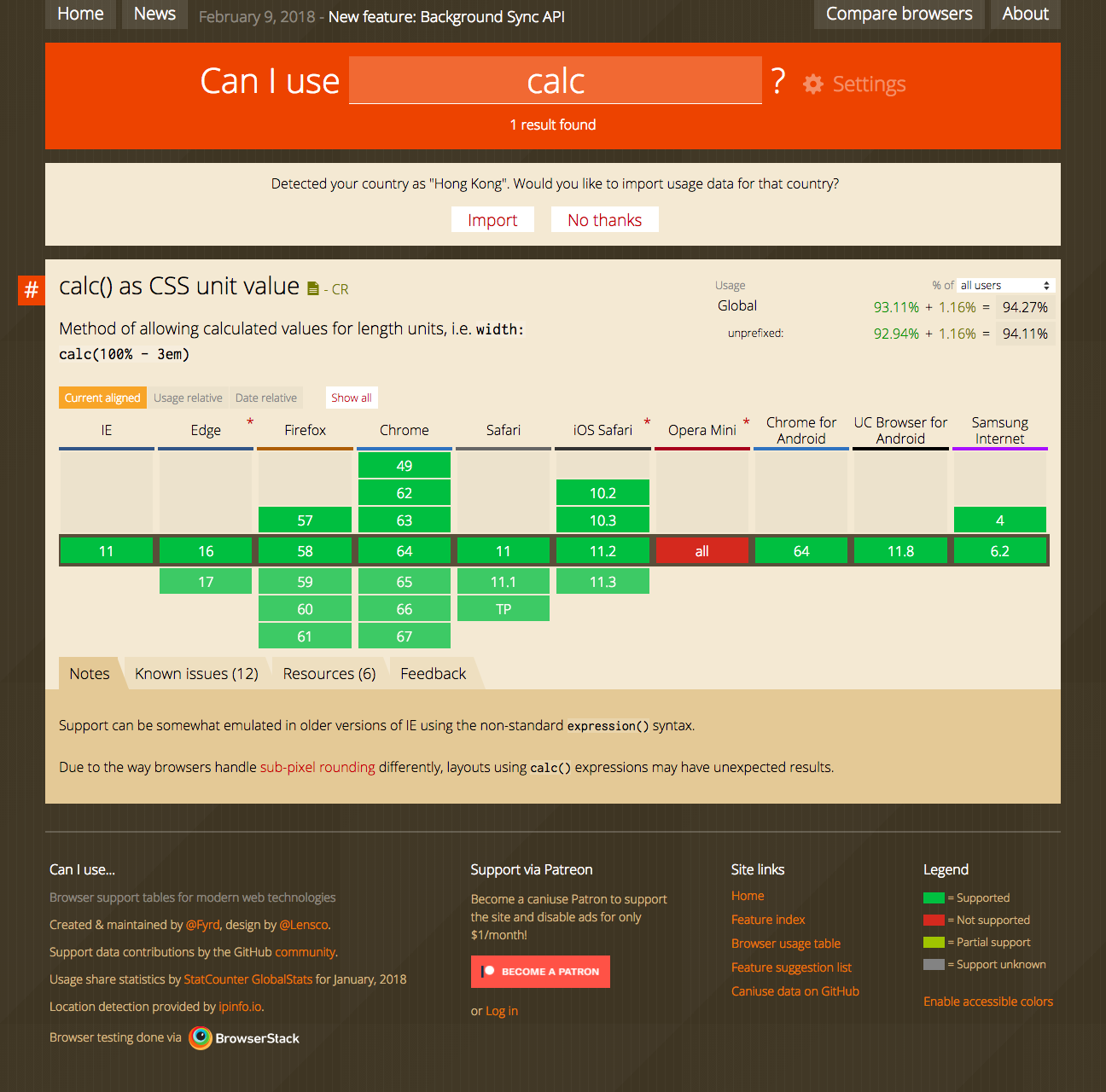Image resolution: width=1106 pixels, height=1092 pixels.
Task: Click the red Opera Mini 'all' cell
Action: coord(702,551)
